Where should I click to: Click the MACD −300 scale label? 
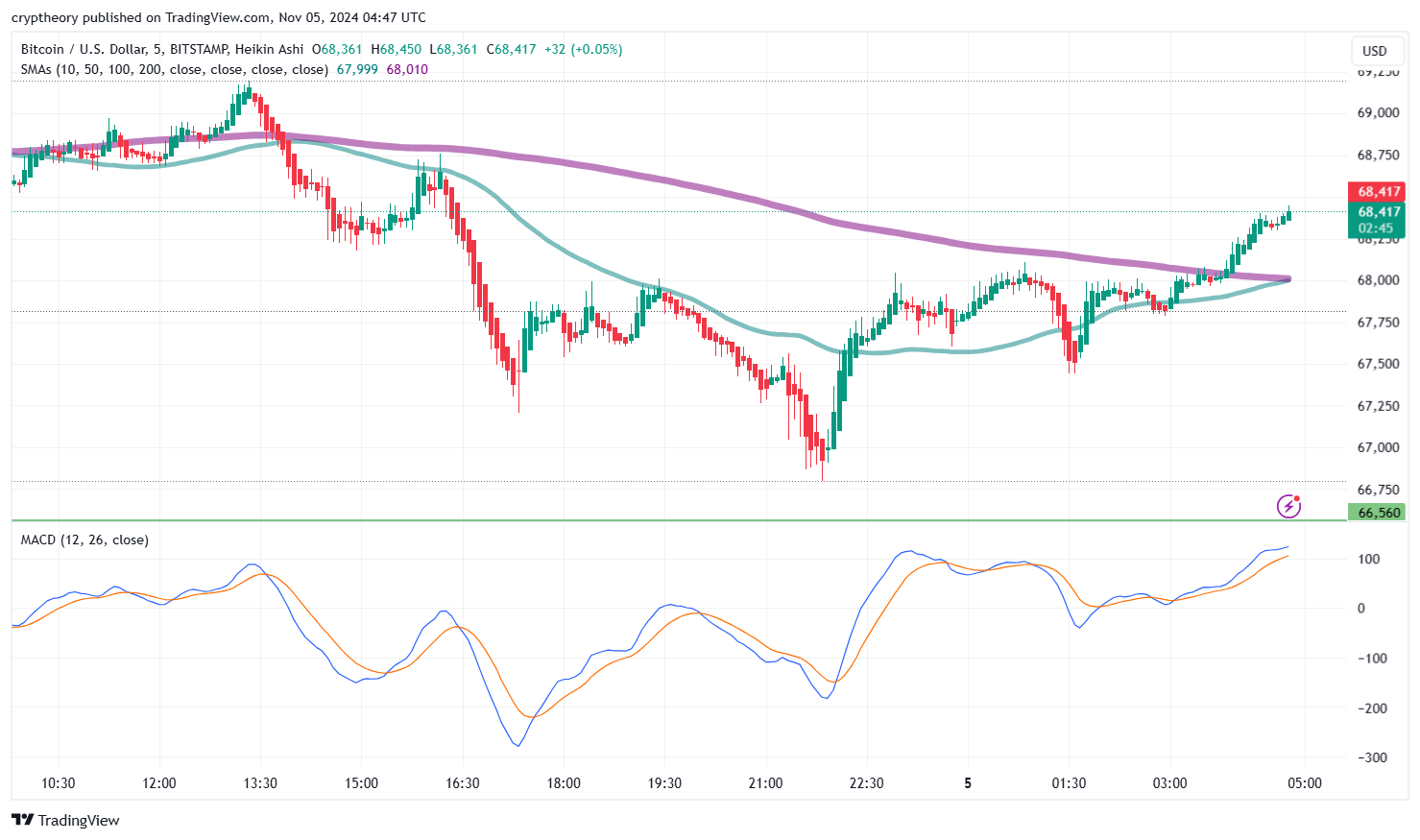pos(1372,757)
